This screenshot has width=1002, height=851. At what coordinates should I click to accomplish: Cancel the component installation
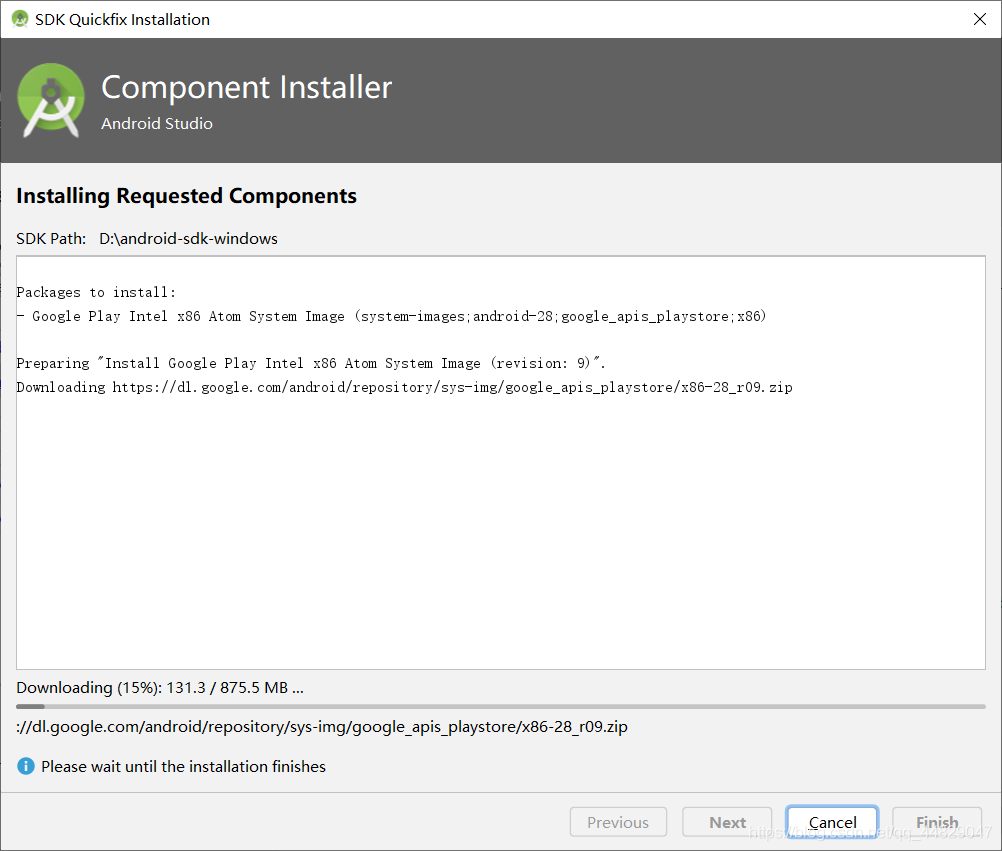pyautogui.click(x=832, y=822)
